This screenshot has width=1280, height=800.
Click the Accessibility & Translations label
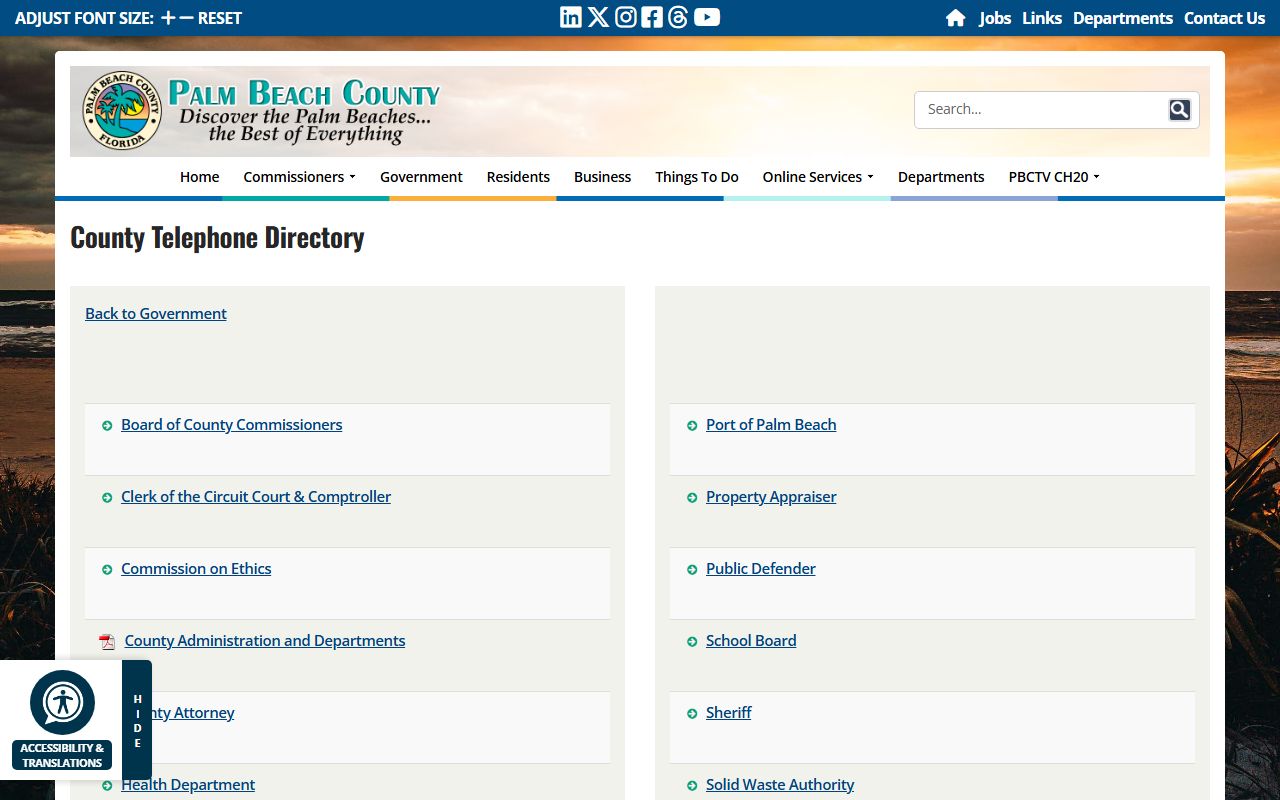pyautogui.click(x=62, y=755)
